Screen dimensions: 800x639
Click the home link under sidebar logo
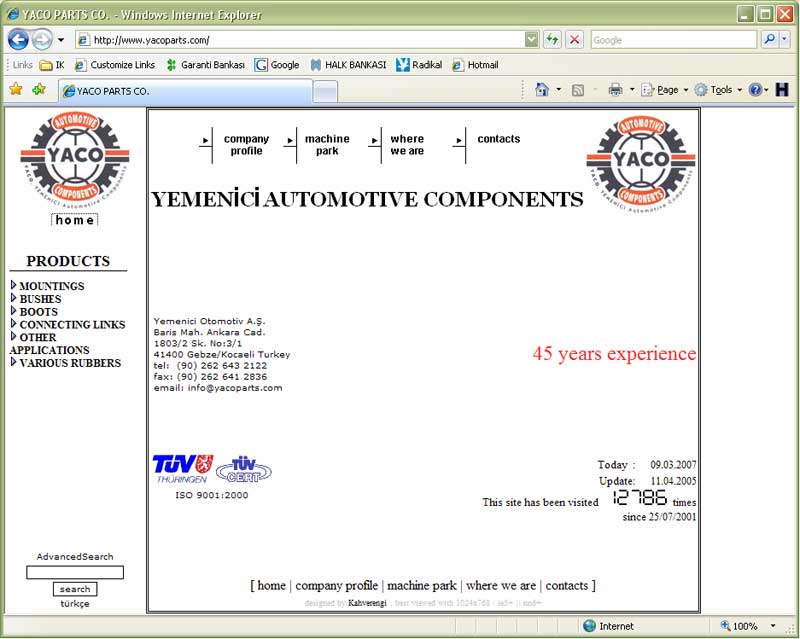click(x=74, y=220)
